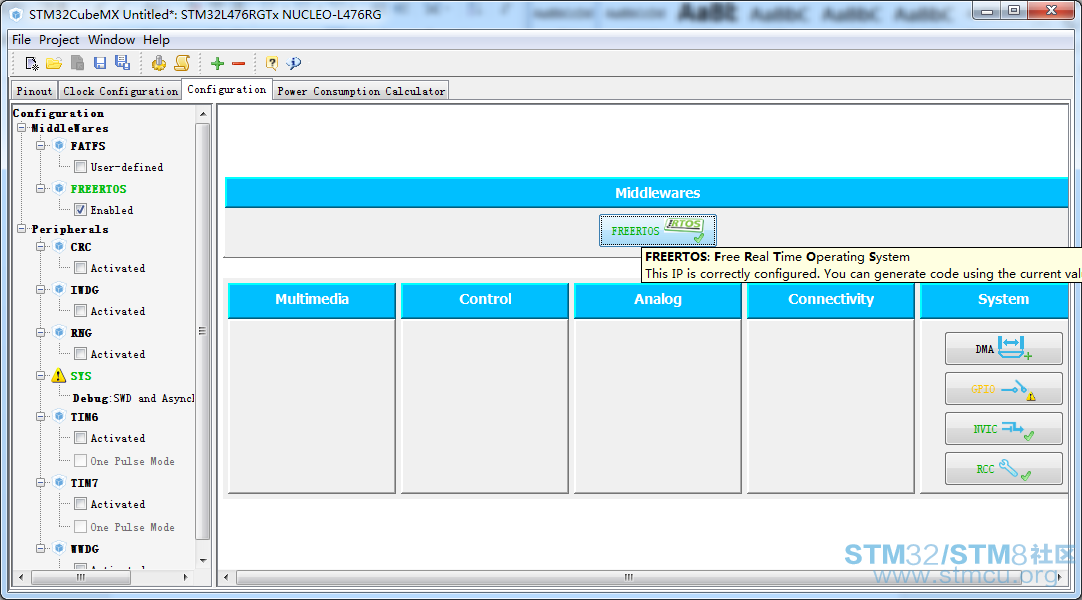Click the greyed-out import project icon
The height and width of the screenshot is (600, 1082).
(77, 63)
